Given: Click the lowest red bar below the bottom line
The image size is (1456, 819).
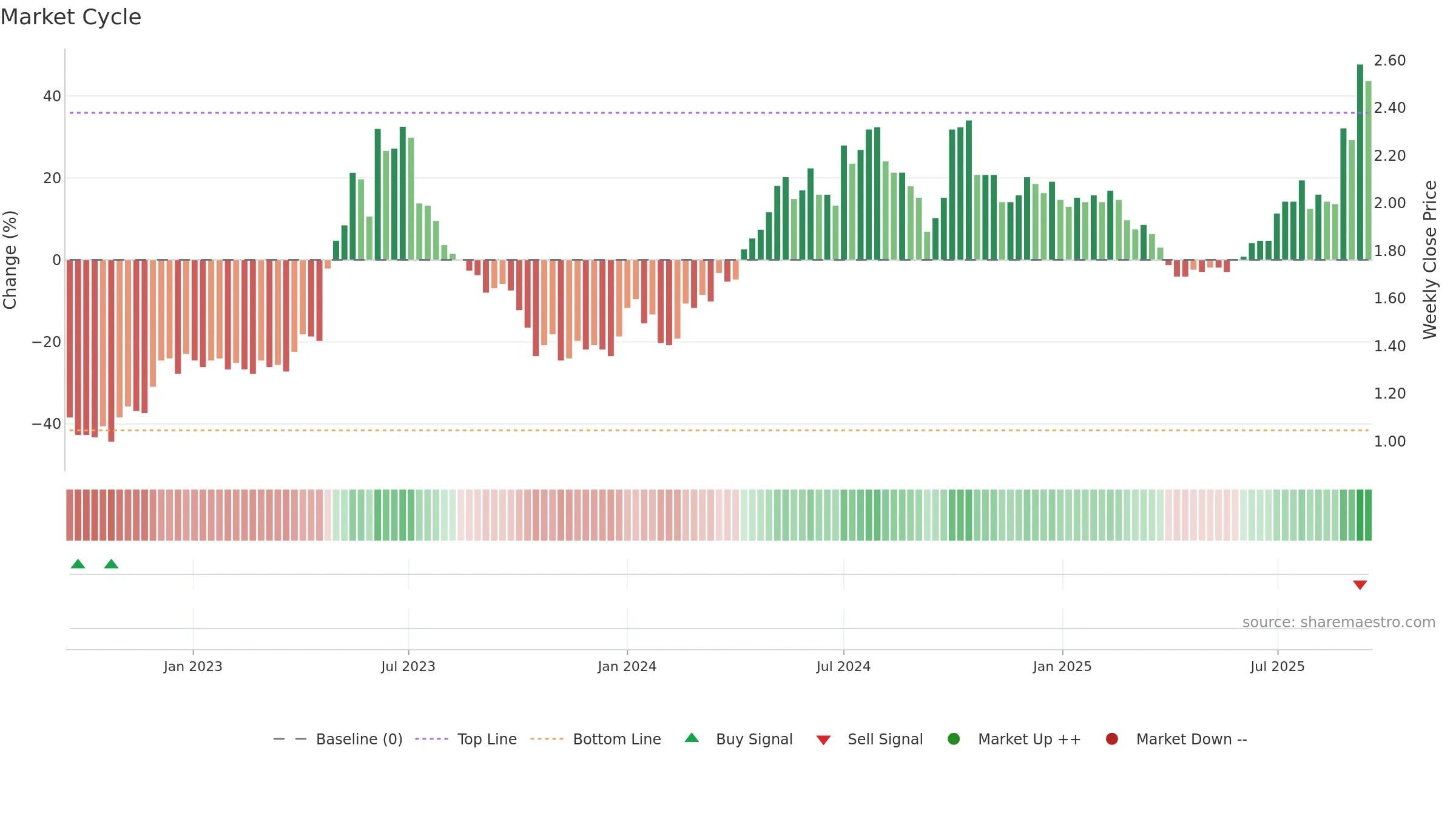Looking at the screenshot, I should 111,351.
